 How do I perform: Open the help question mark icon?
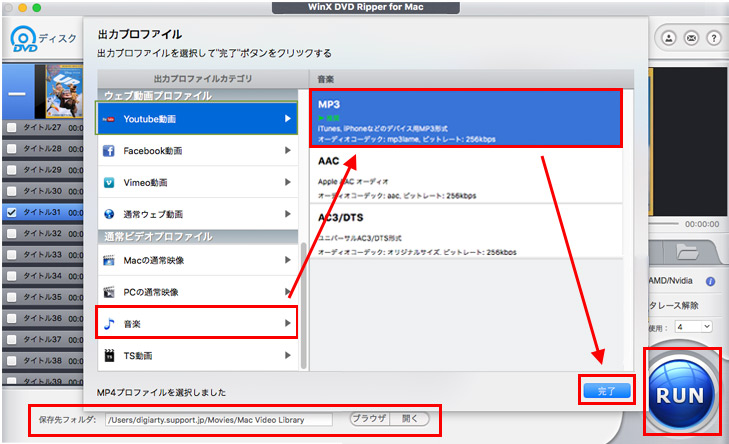(714, 38)
